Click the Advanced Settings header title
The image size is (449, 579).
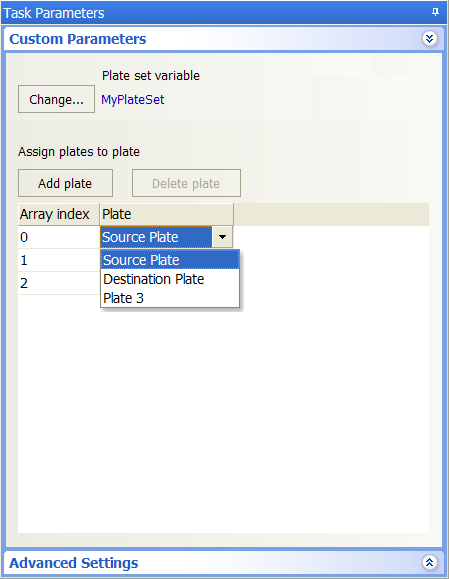[73, 563]
